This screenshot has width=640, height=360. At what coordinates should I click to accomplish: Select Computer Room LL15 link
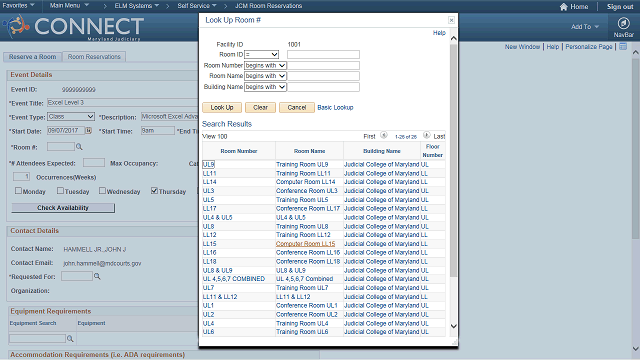tap(305, 244)
